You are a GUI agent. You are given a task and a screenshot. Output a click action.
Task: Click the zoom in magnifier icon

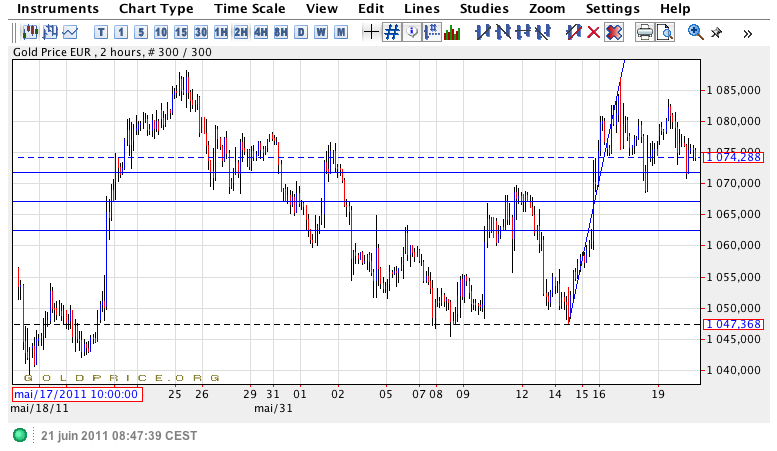[695, 32]
